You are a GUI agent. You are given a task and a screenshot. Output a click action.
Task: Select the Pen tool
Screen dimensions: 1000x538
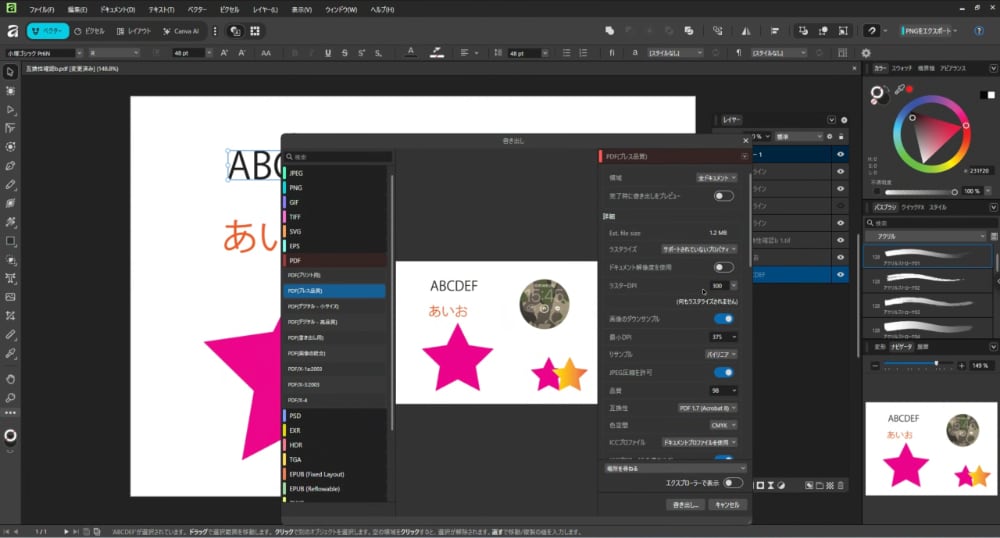click(10, 165)
